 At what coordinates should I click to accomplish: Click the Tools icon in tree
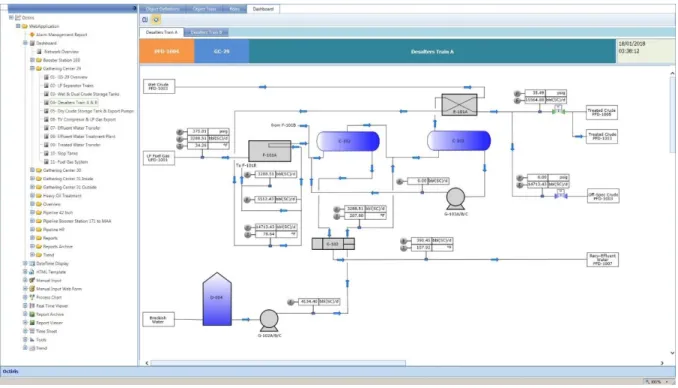coord(32,340)
